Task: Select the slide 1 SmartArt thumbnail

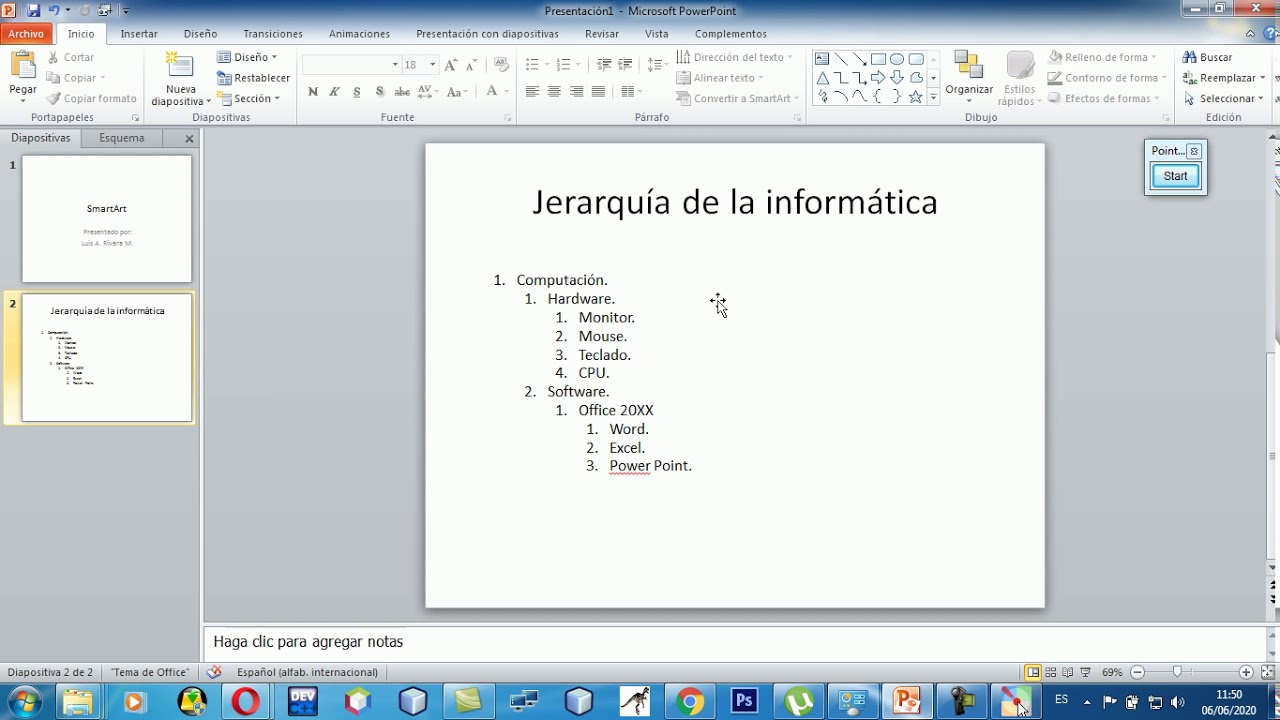Action: coord(107,219)
